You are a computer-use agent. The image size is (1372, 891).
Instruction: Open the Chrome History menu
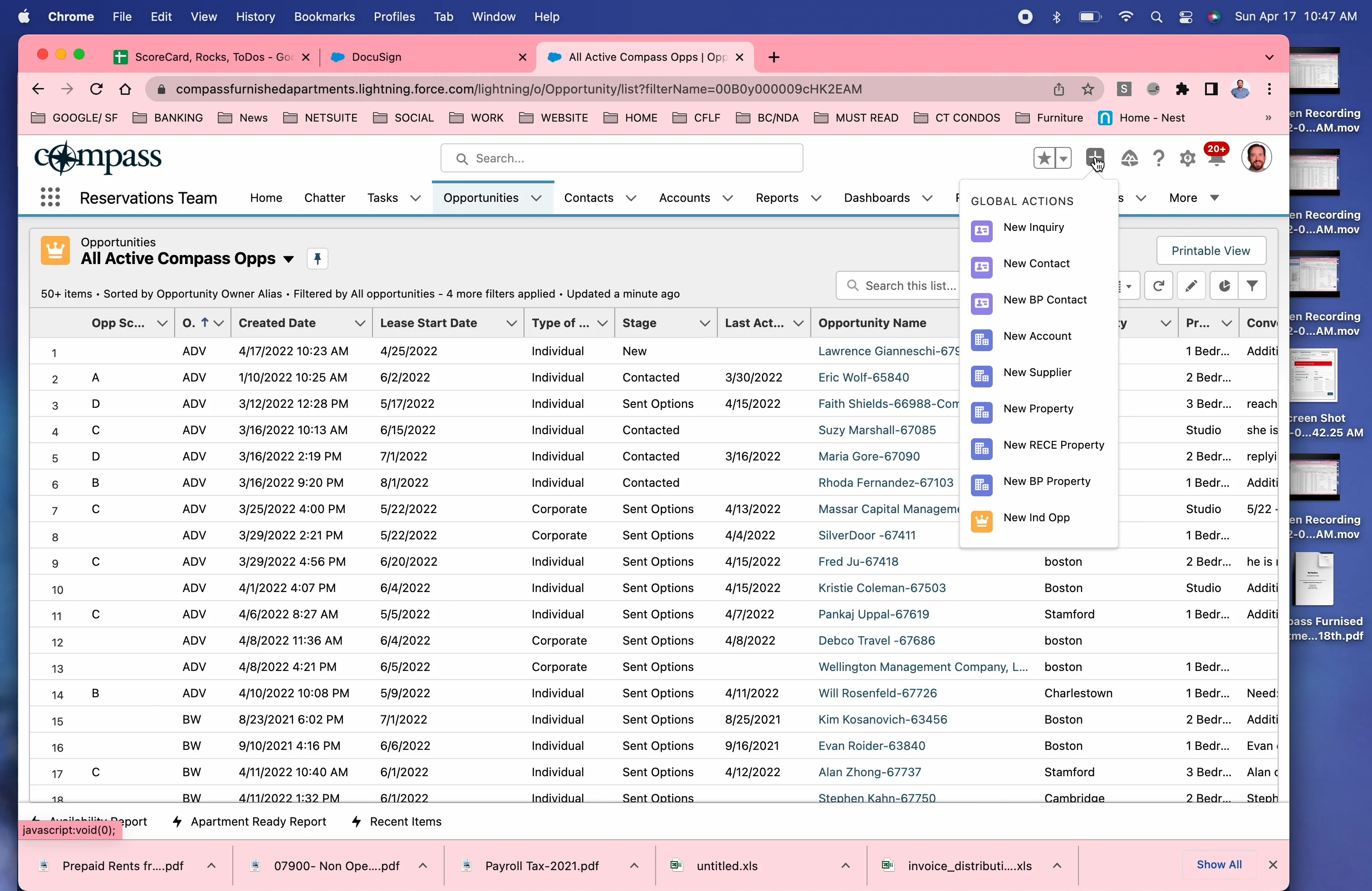click(255, 17)
